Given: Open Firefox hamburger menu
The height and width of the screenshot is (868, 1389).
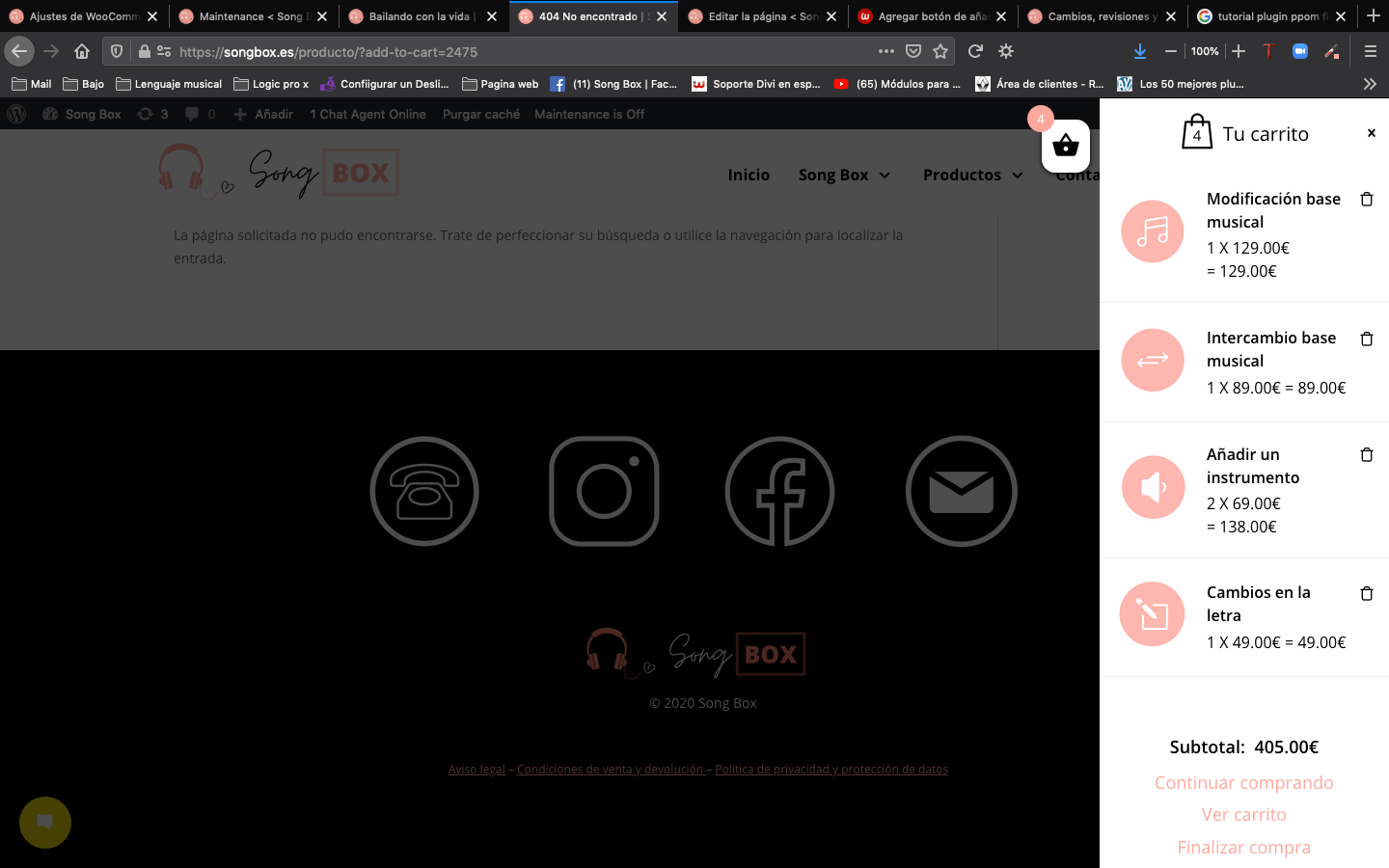Looking at the screenshot, I should click(1370, 51).
